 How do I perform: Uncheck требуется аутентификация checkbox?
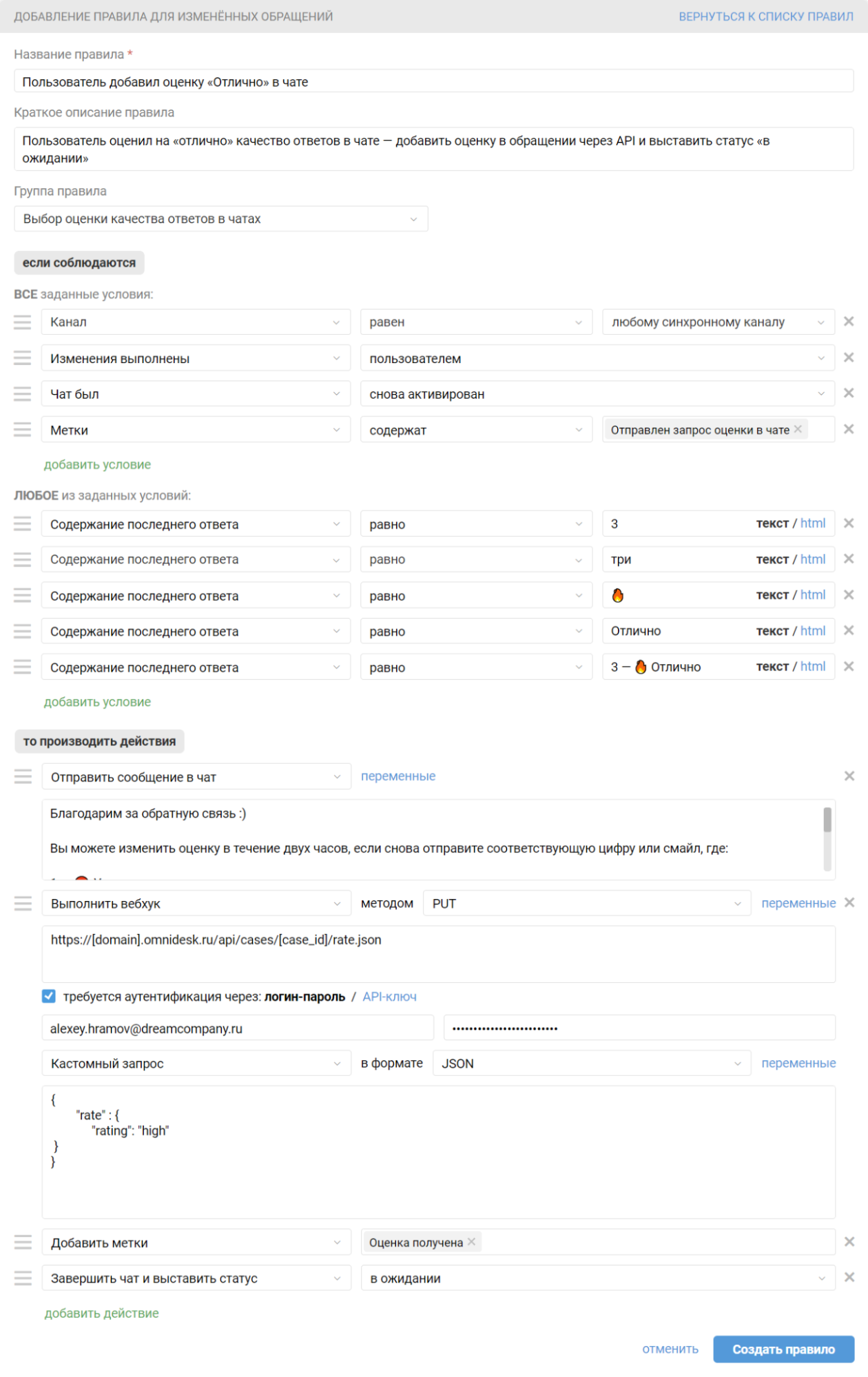49,996
